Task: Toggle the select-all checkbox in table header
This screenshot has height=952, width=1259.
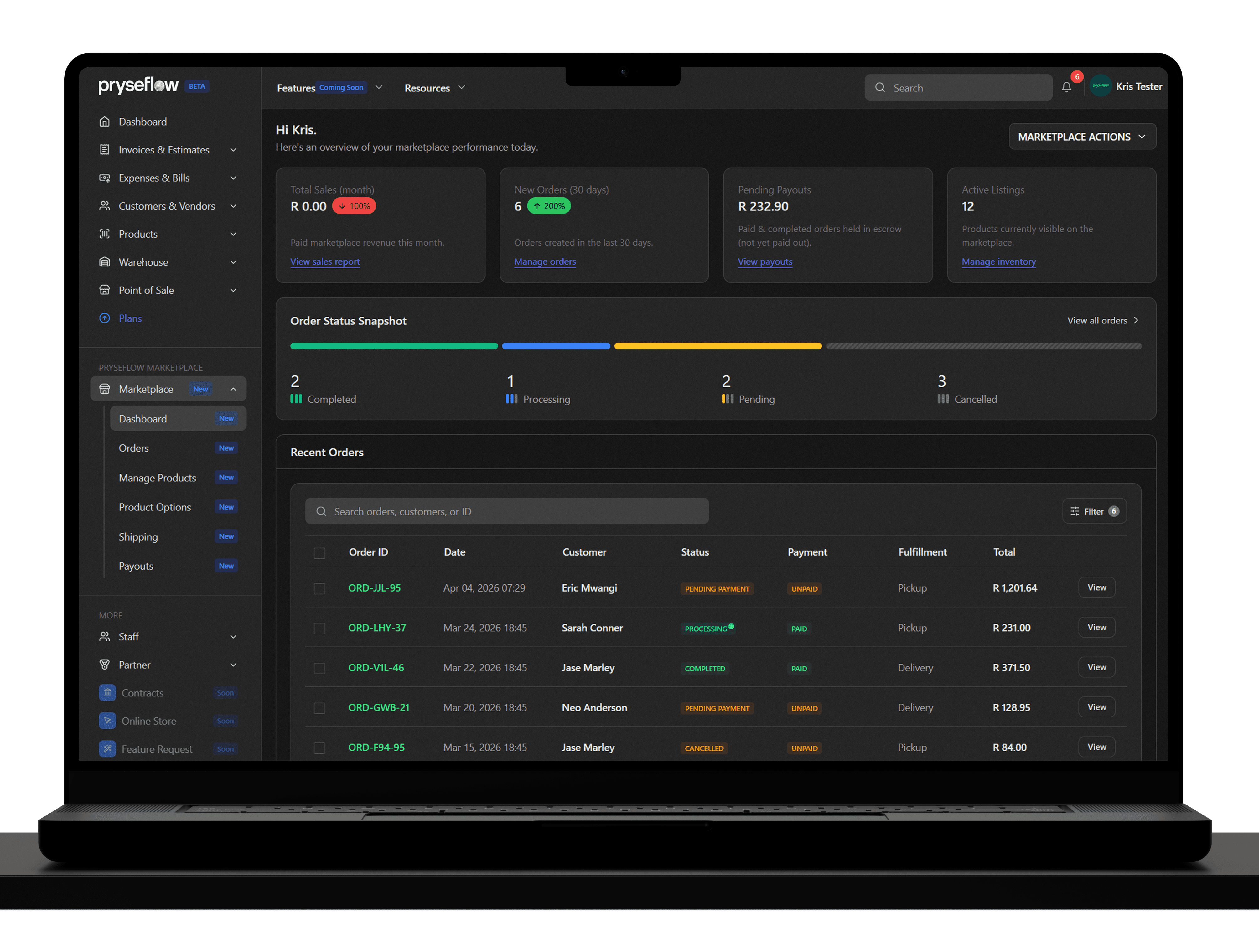Action: [x=319, y=552]
